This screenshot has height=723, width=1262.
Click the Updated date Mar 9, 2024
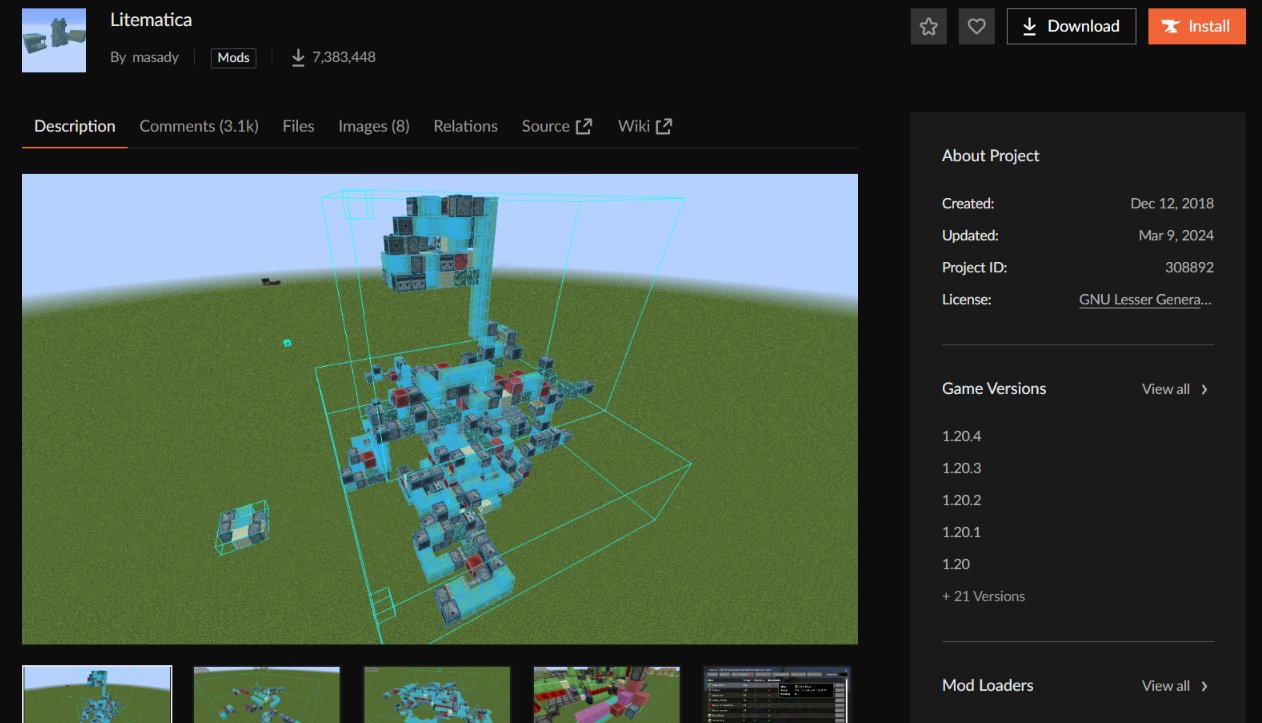(x=1176, y=235)
